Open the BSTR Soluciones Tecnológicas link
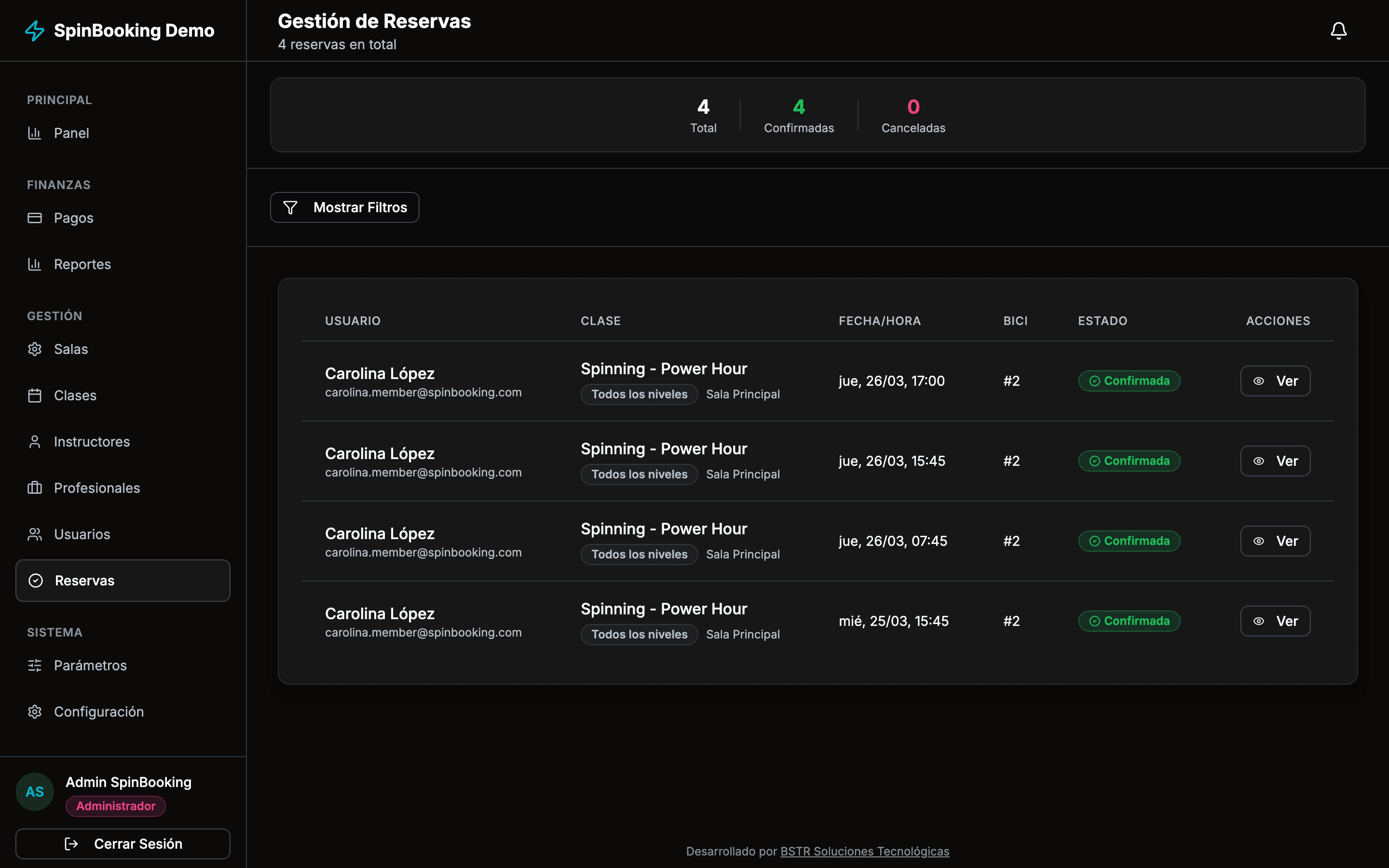 (x=864, y=851)
